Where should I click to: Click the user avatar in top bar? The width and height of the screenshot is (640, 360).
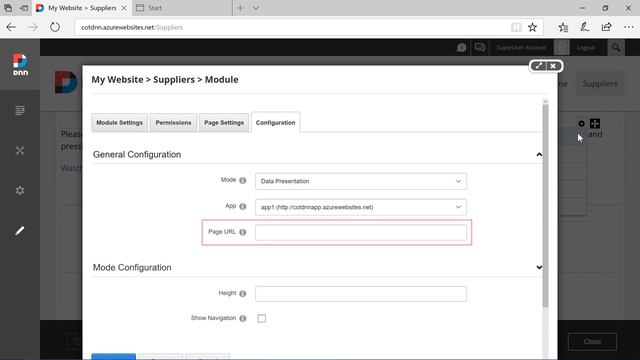point(562,47)
